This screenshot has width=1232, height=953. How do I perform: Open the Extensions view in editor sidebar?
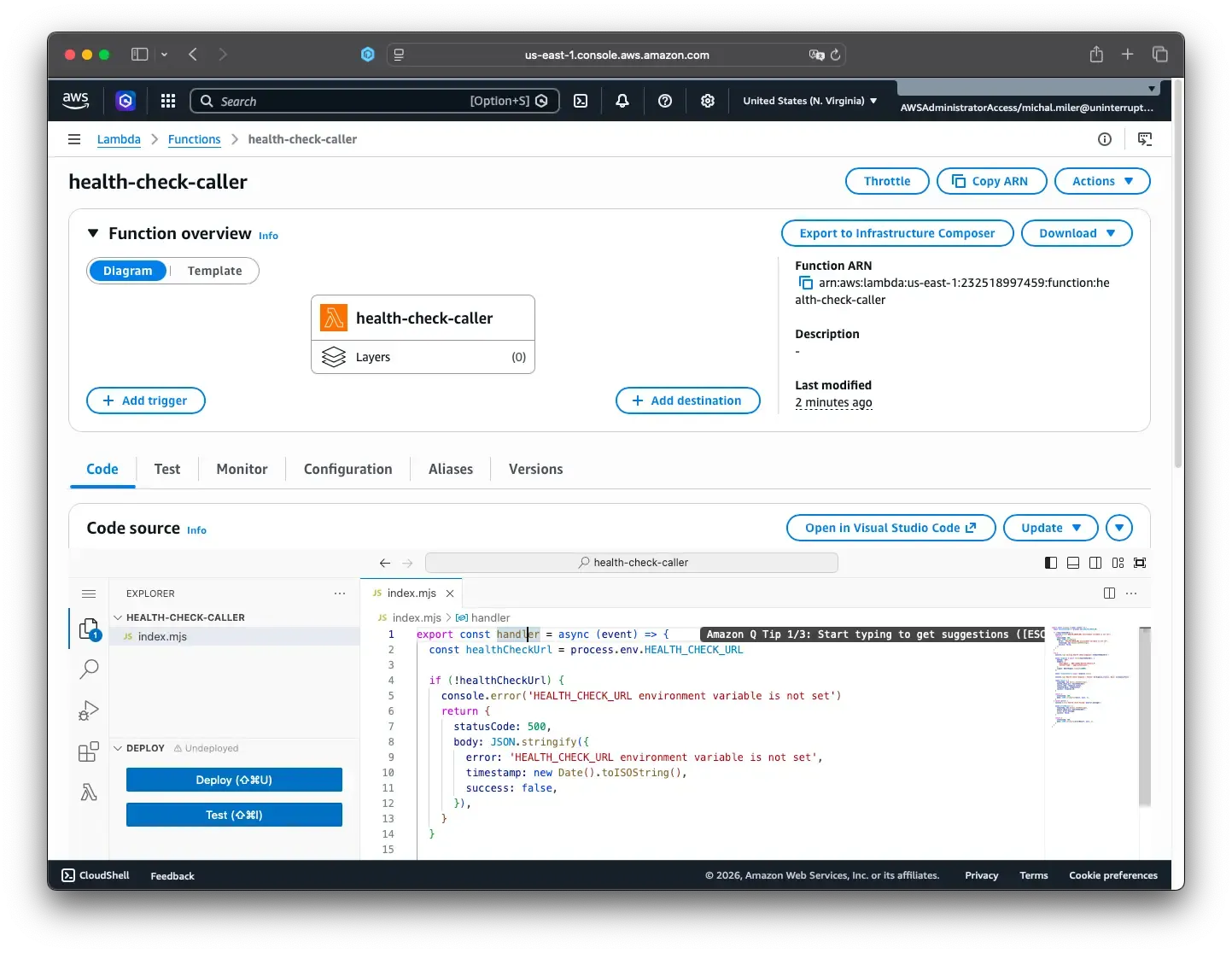pyautogui.click(x=89, y=751)
